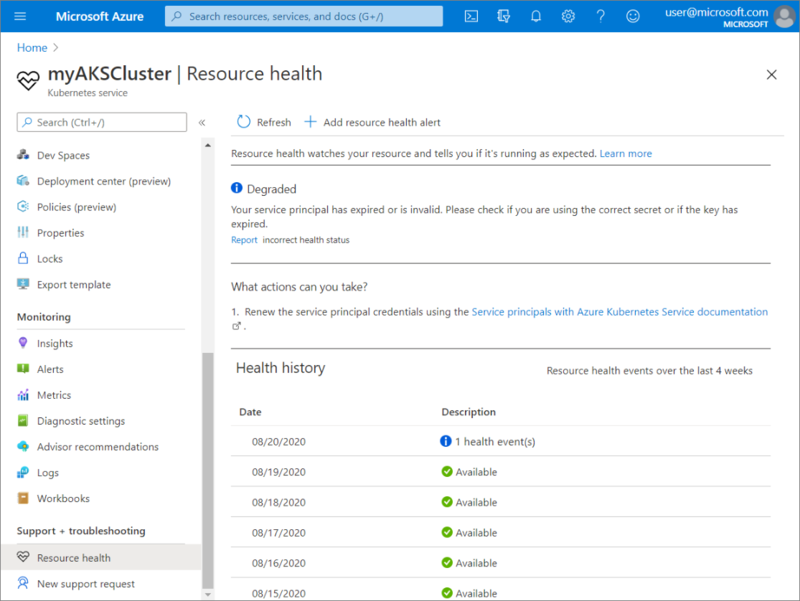This screenshot has width=800, height=601.
Task: Open Azure Cloud Shell from the top bar
Action: (x=471, y=16)
